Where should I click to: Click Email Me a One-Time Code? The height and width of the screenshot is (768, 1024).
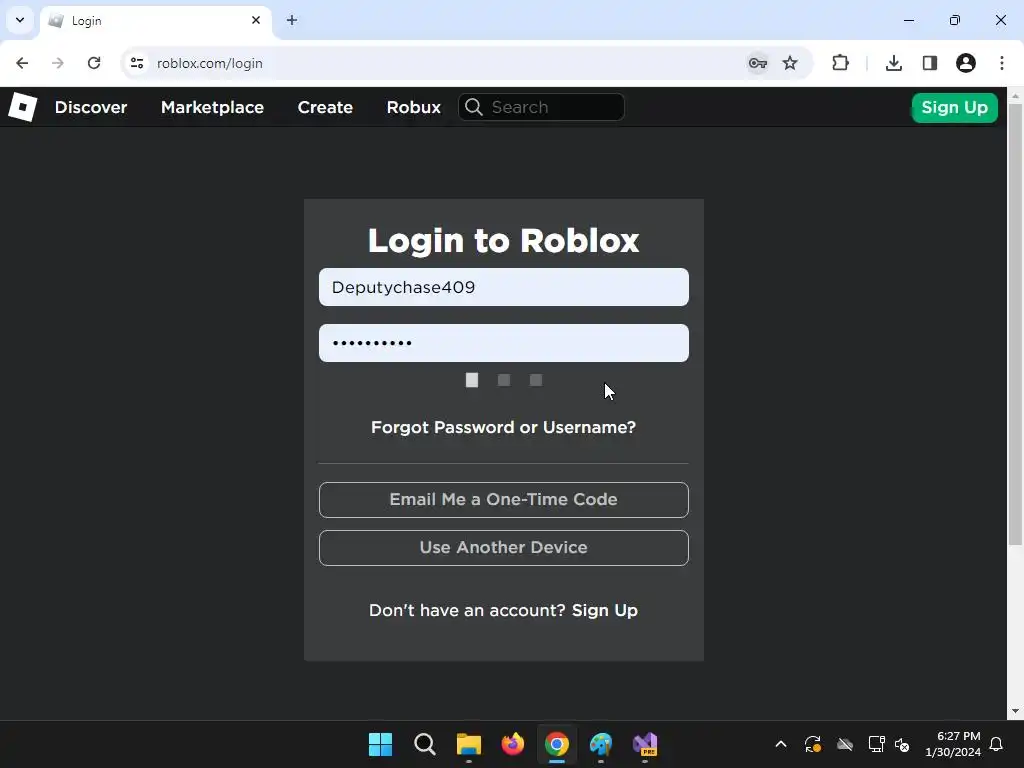pos(504,500)
